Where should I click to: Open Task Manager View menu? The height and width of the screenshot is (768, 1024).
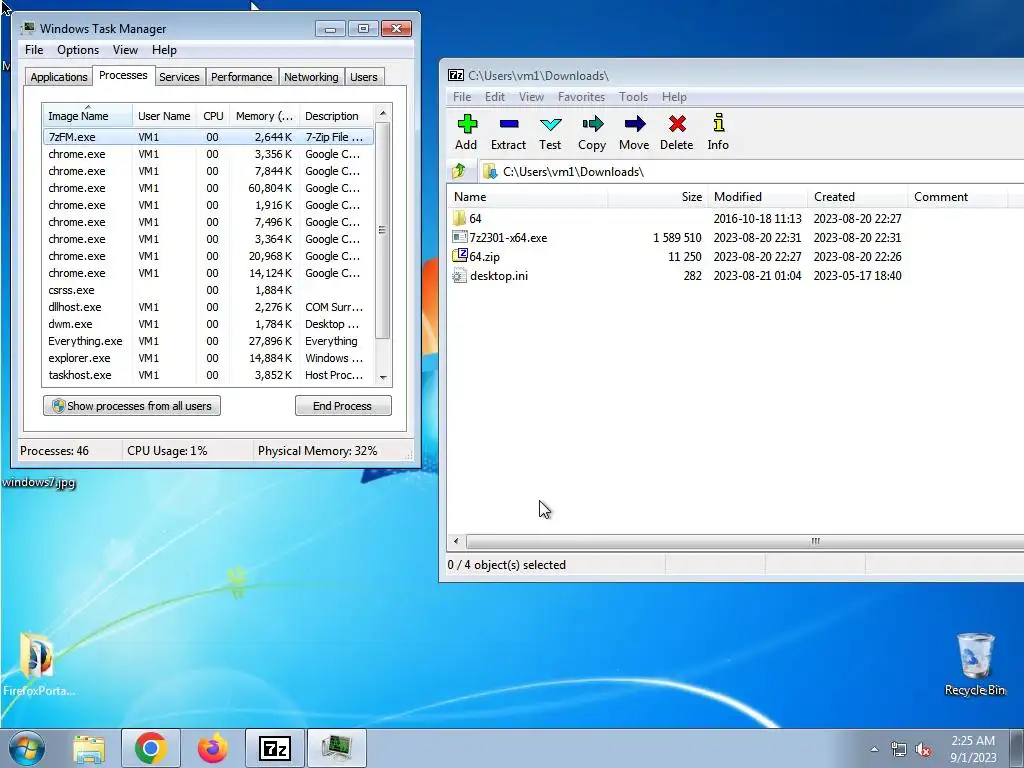click(x=125, y=50)
